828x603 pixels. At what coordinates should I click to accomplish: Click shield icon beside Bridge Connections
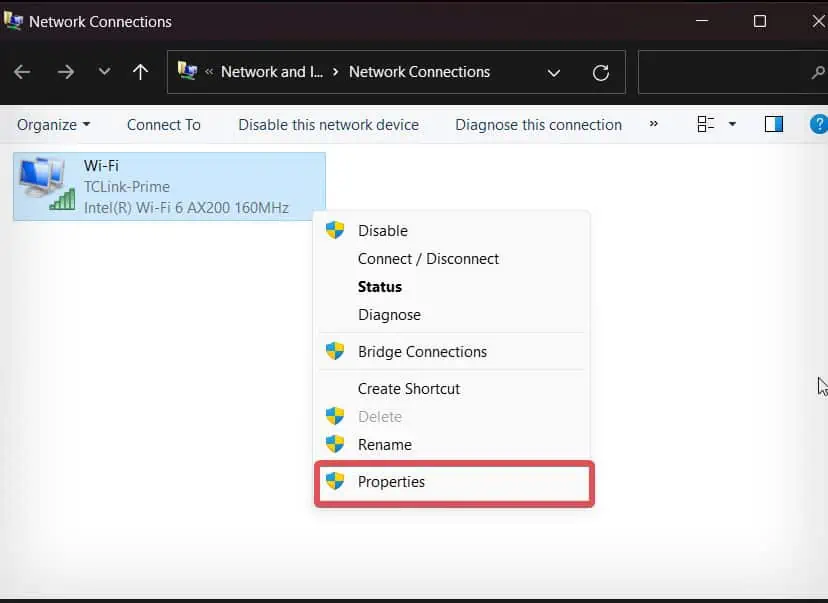click(x=335, y=351)
